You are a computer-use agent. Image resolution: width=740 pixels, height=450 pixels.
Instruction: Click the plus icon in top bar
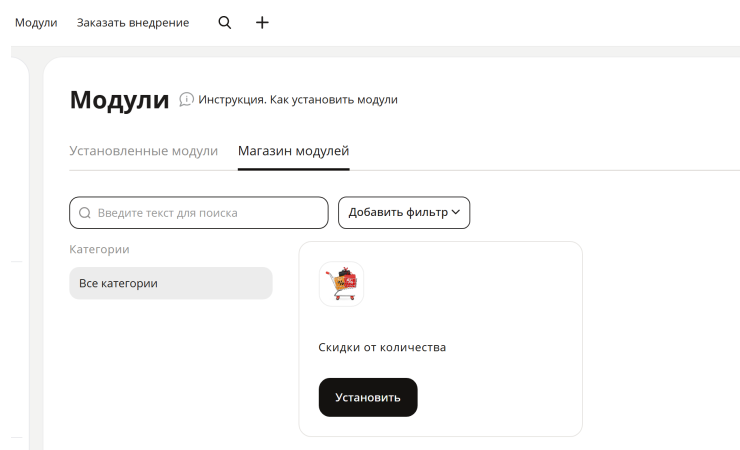tap(262, 22)
